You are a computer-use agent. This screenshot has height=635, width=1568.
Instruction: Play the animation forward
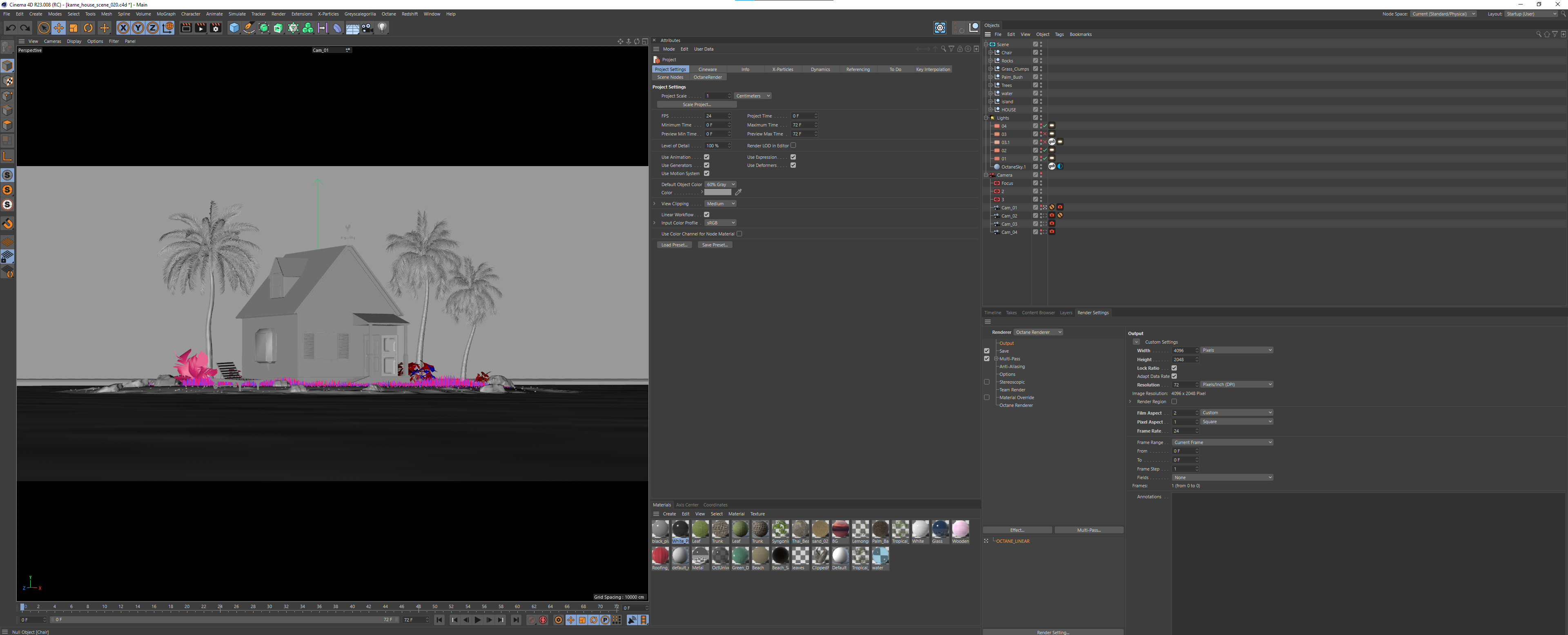pos(478,620)
